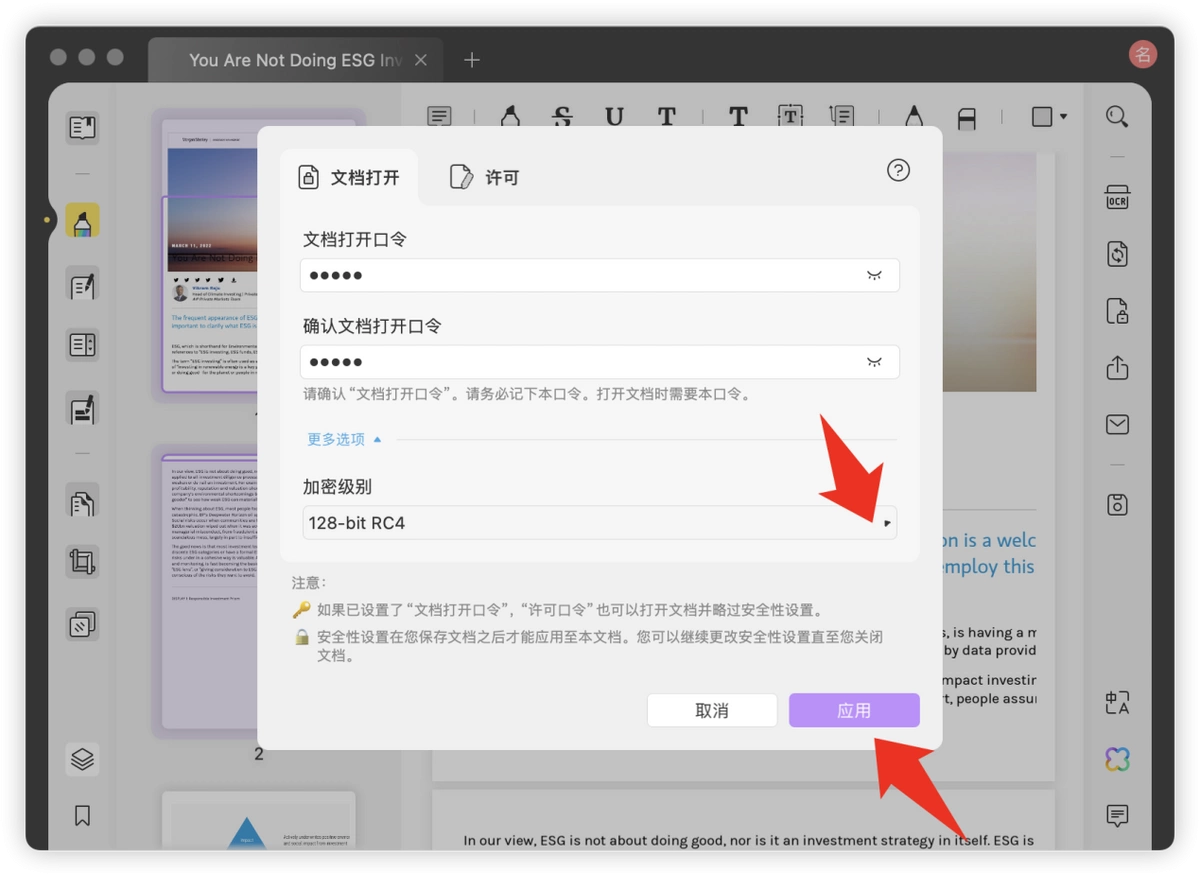Viewport: 1200px width, 876px height.
Task: Select the Underline U tool
Action: [x=614, y=117]
